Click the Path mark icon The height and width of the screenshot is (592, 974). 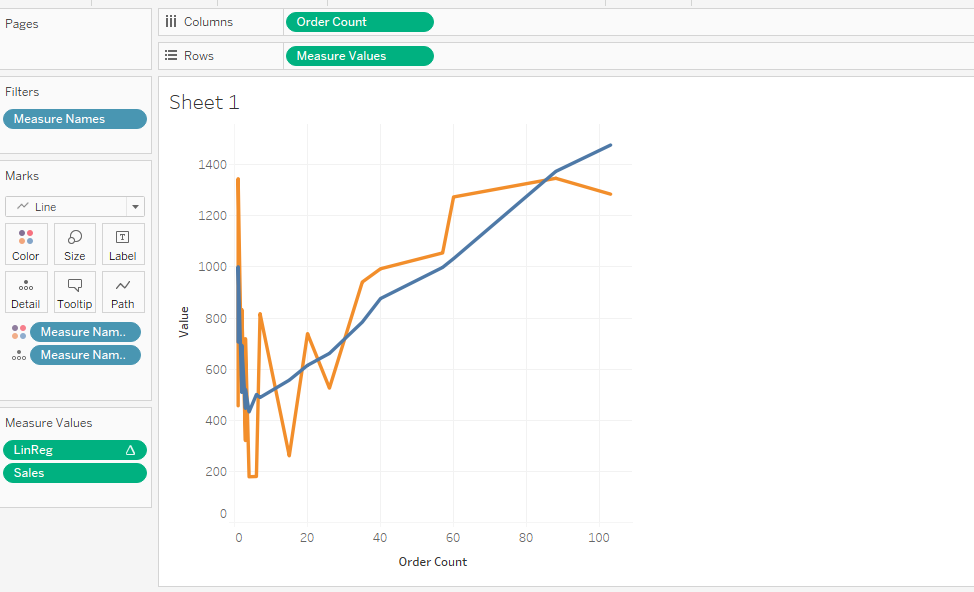click(122, 291)
